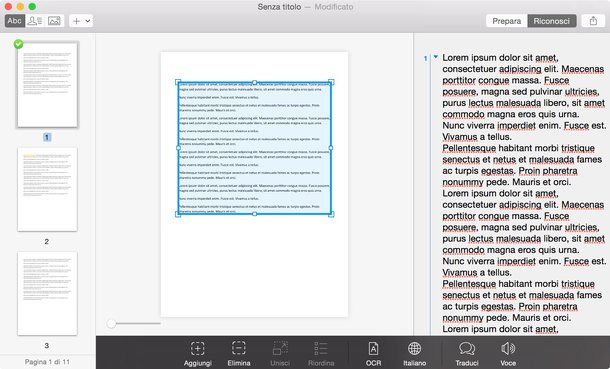This screenshot has width=610, height=369.
Task: Click the top-right handle of selection box
Action: [x=331, y=82]
